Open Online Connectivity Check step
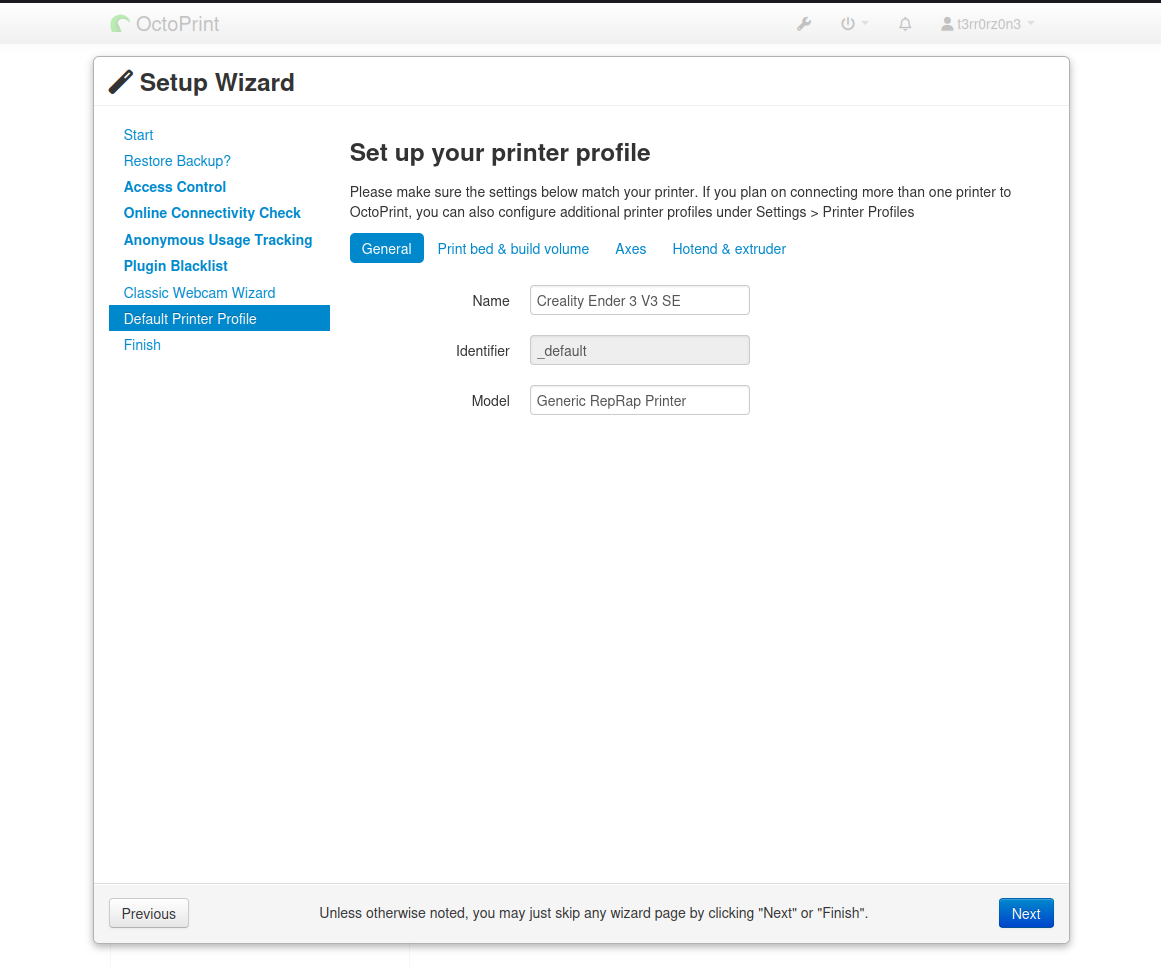This screenshot has width=1161, height=969. [212, 213]
